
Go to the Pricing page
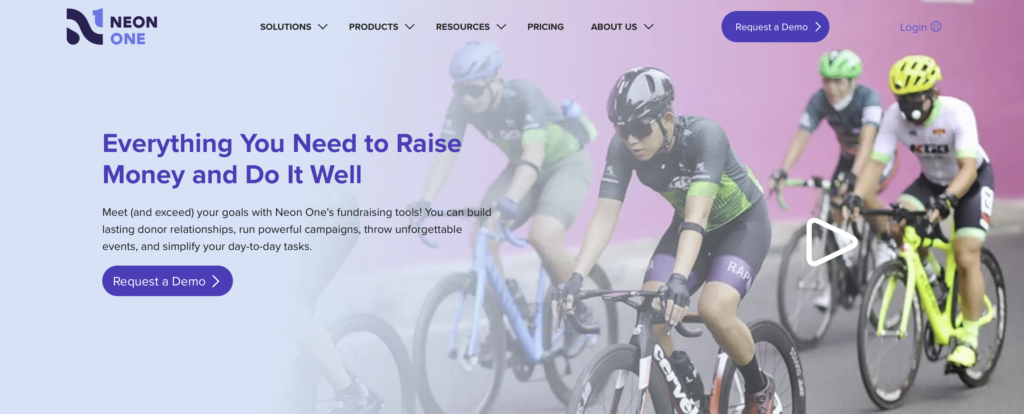point(545,27)
